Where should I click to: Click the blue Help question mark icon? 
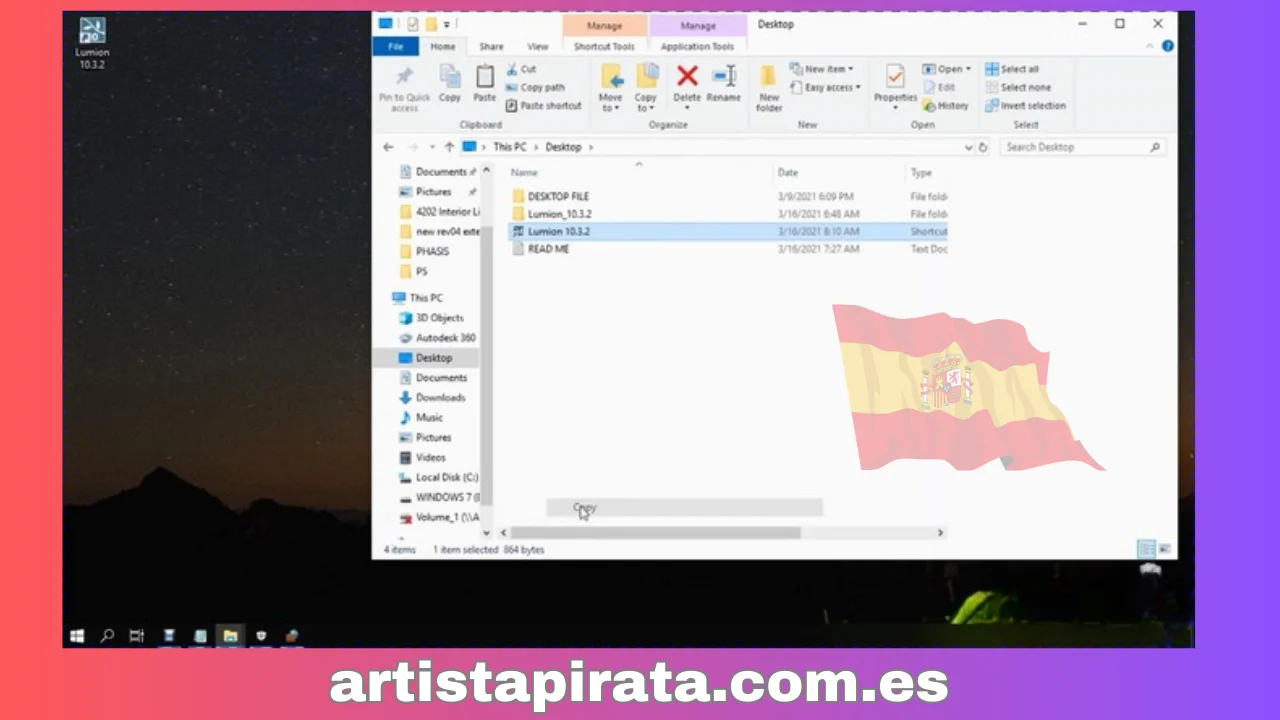point(1167,46)
